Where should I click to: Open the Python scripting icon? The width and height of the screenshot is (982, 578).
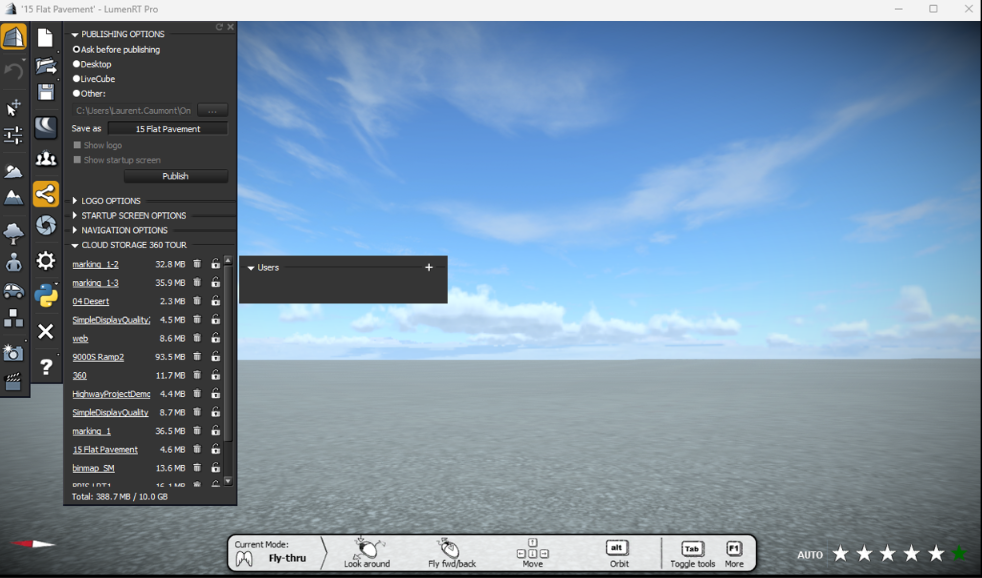(x=46, y=295)
